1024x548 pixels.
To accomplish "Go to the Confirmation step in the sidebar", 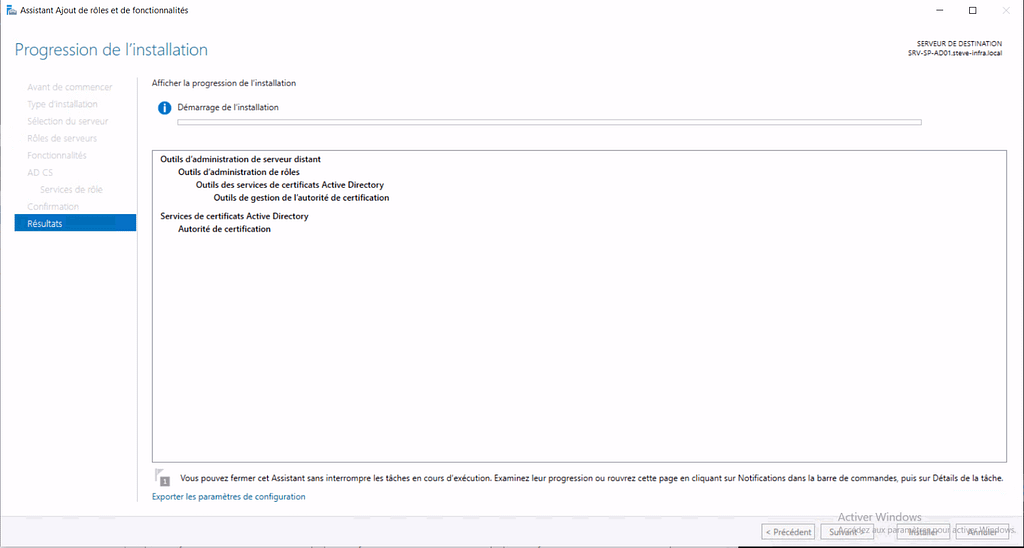I will tap(53, 206).
